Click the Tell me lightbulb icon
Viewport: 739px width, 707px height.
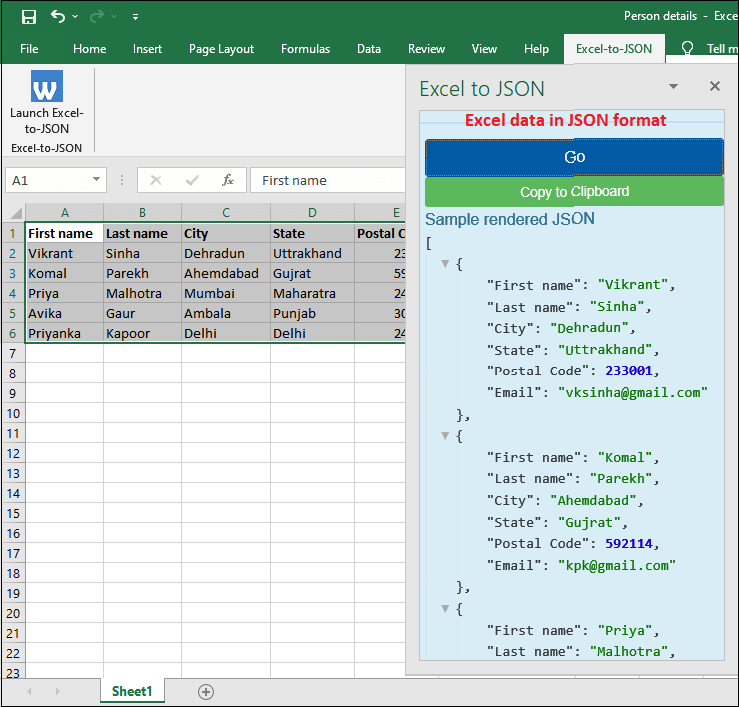coord(687,48)
